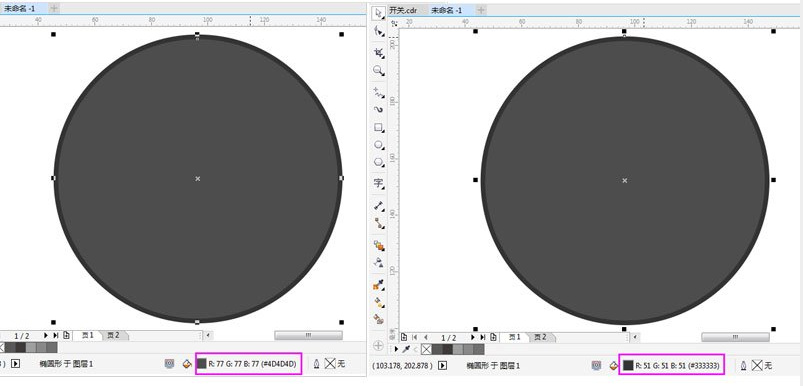Viewport: 803px width, 386px height.
Task: Go to the first page in the right window
Action: pyautogui.click(x=415, y=337)
